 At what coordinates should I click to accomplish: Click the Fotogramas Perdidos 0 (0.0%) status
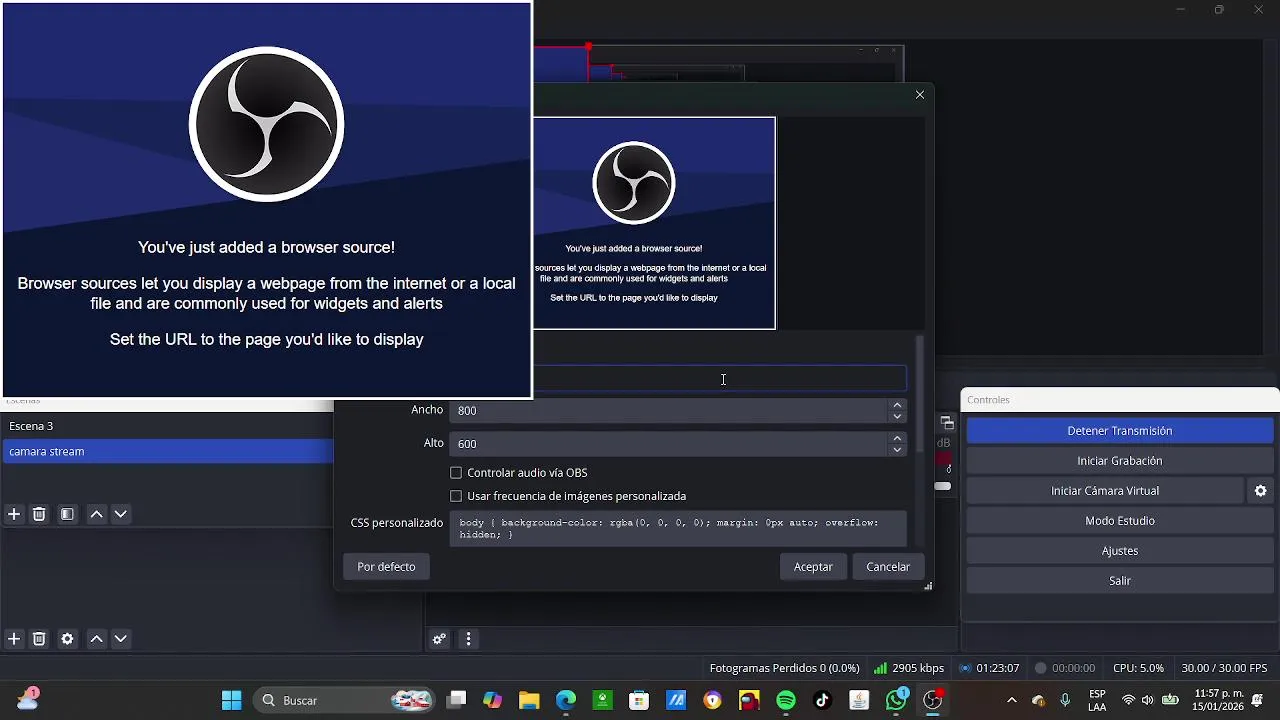coord(784,668)
